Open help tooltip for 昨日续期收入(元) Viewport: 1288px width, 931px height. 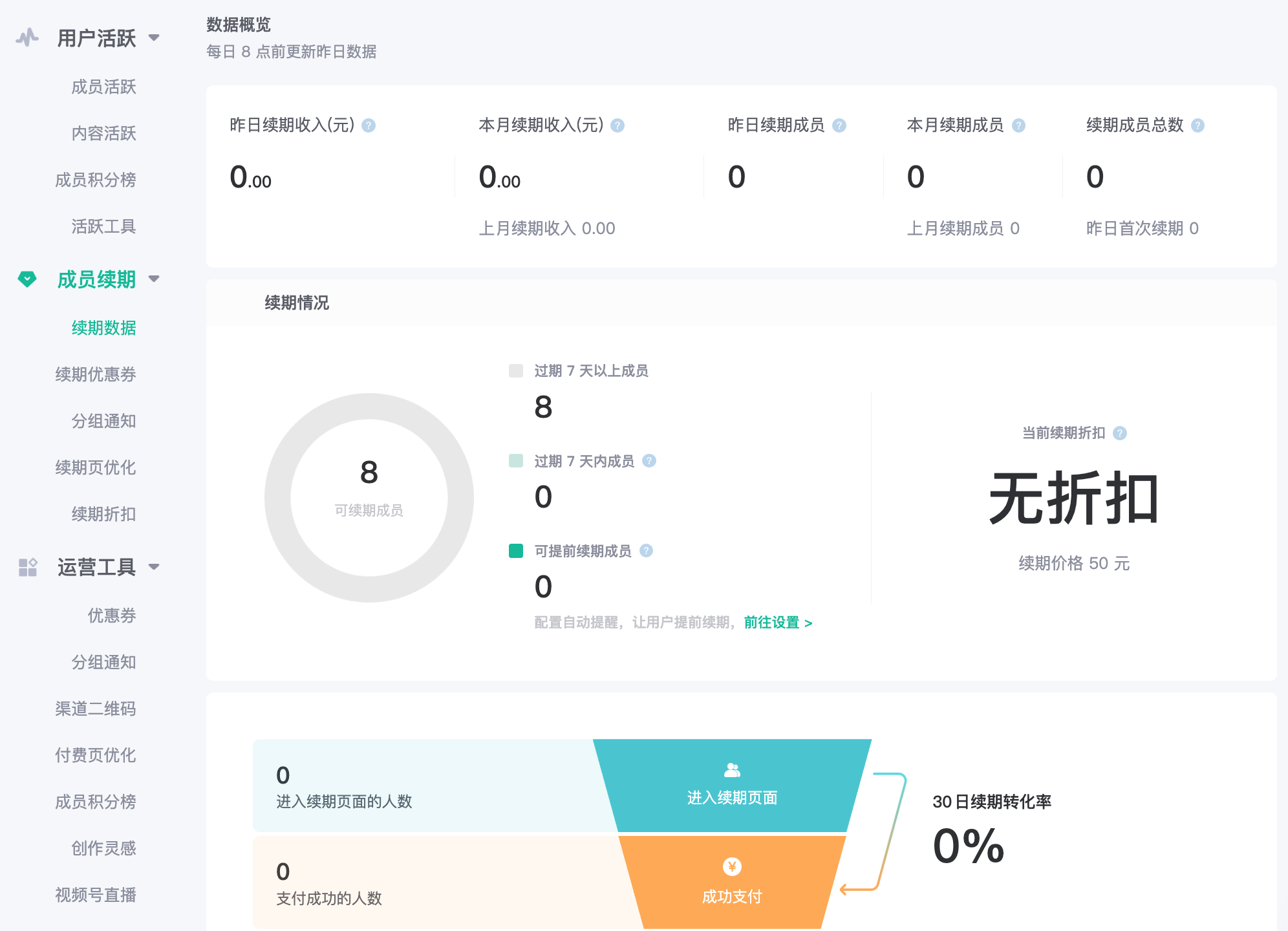click(369, 125)
